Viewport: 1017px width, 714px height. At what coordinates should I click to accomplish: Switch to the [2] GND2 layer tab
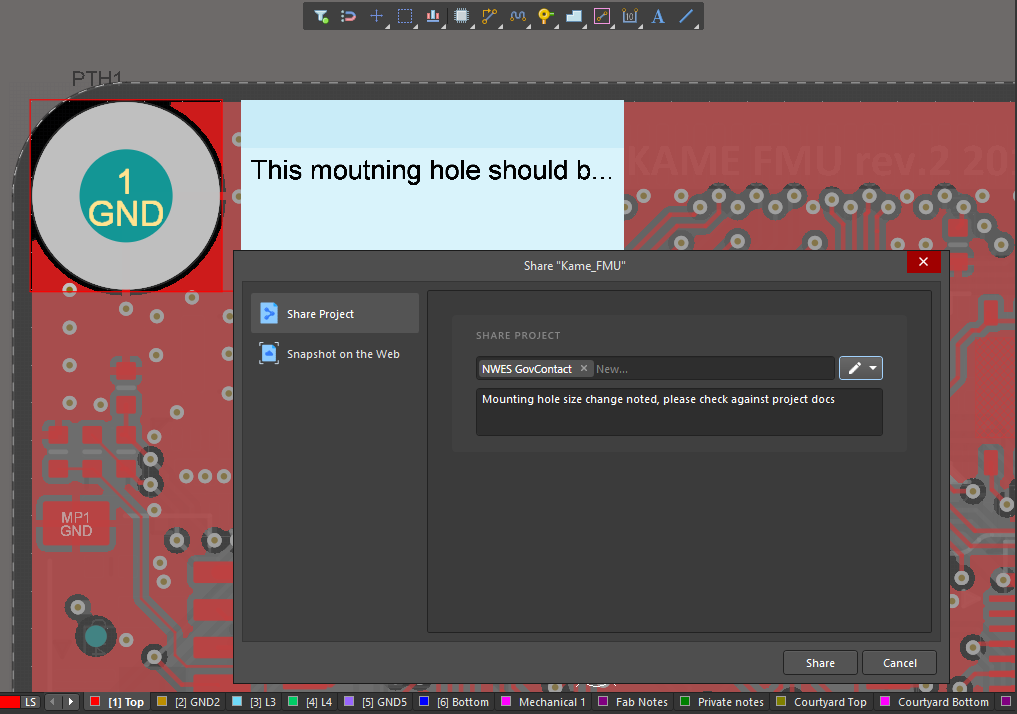(x=189, y=702)
